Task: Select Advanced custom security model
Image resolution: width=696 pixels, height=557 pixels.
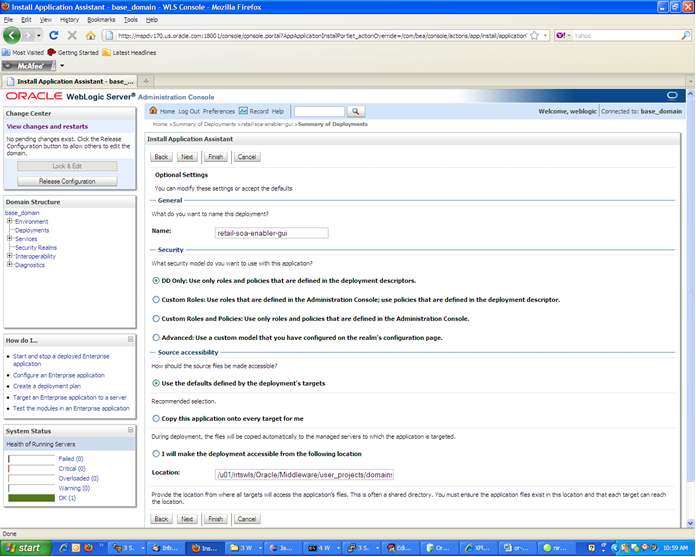Action: point(156,337)
